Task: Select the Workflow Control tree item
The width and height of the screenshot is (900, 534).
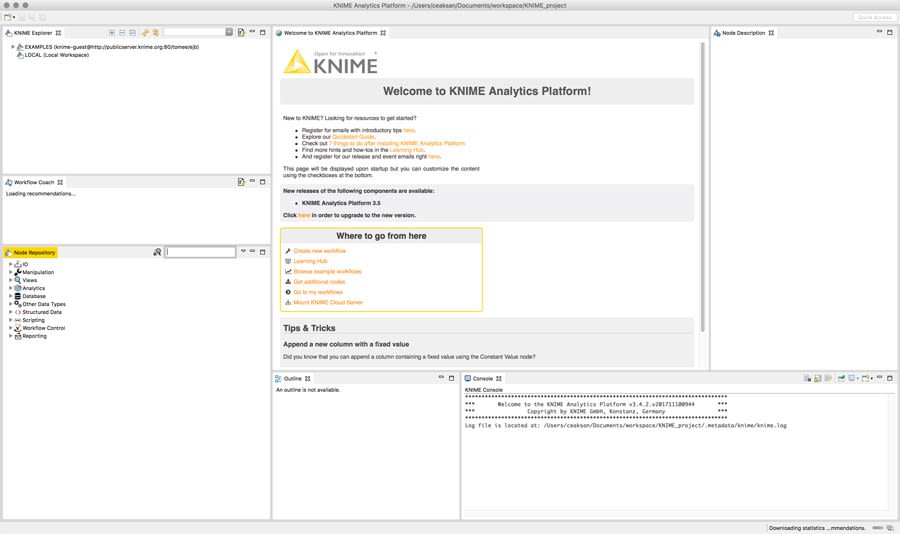Action: tap(44, 328)
